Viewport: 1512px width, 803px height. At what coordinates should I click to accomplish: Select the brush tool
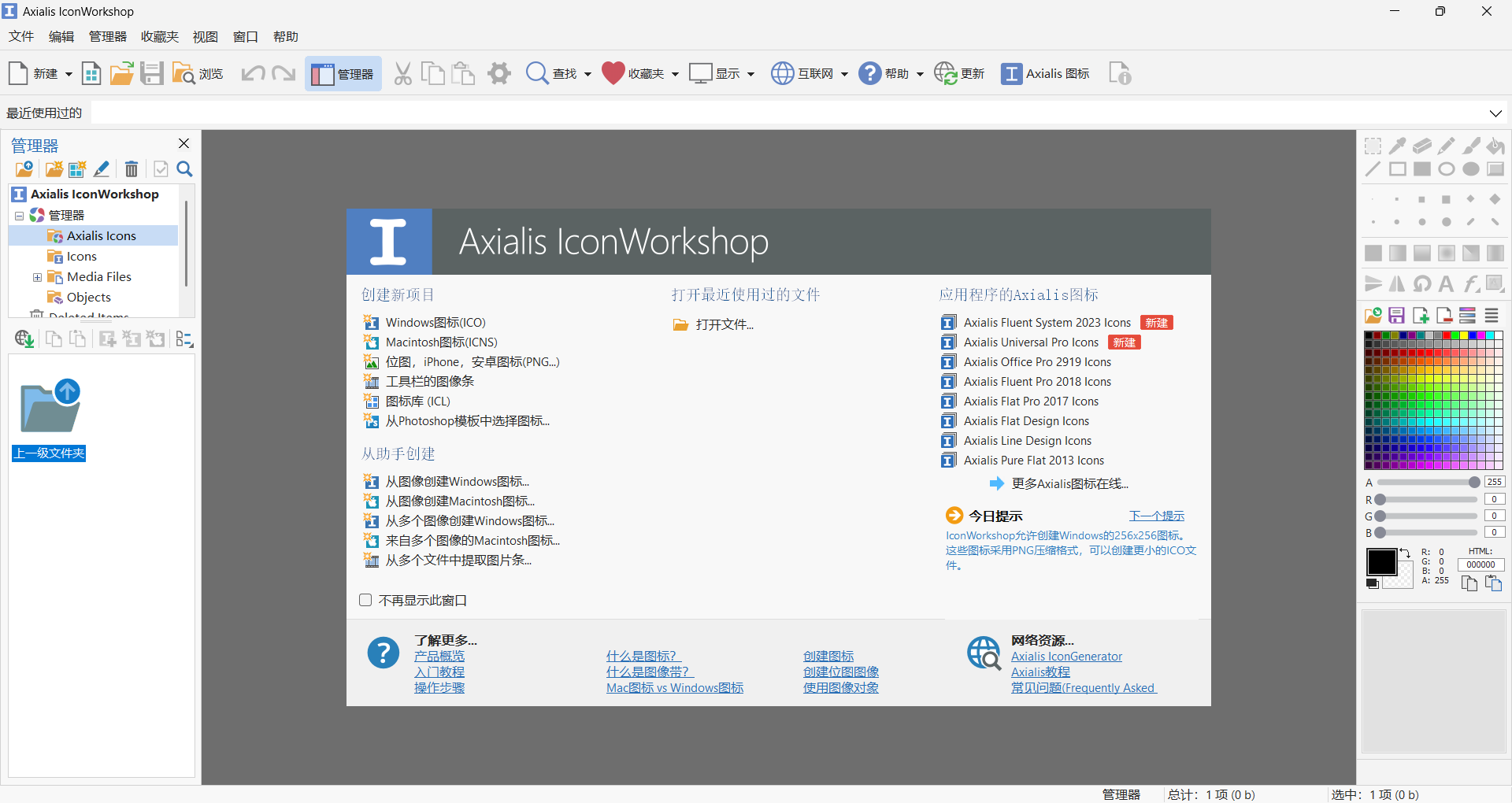1470,146
